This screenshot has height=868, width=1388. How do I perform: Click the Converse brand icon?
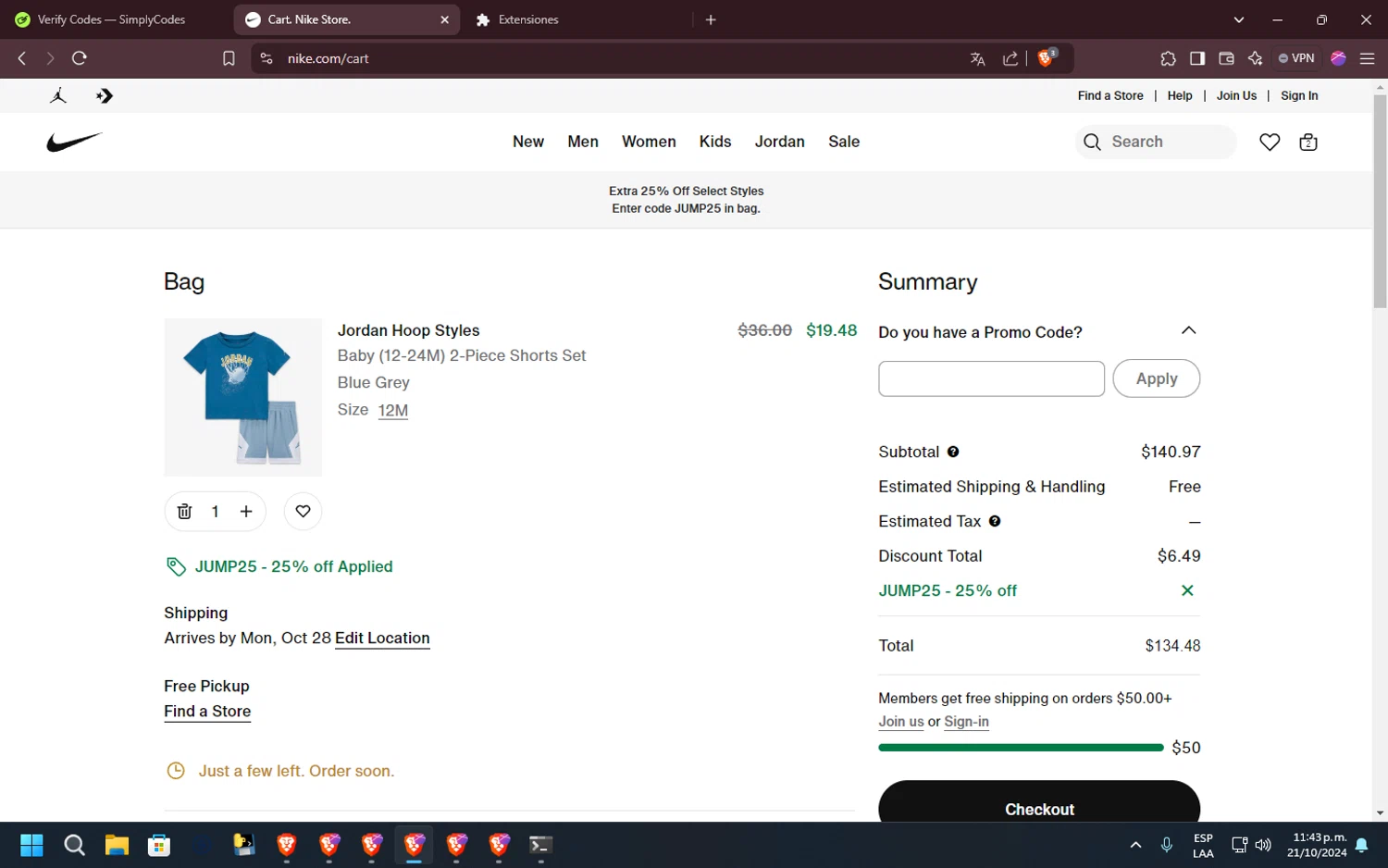coord(104,95)
